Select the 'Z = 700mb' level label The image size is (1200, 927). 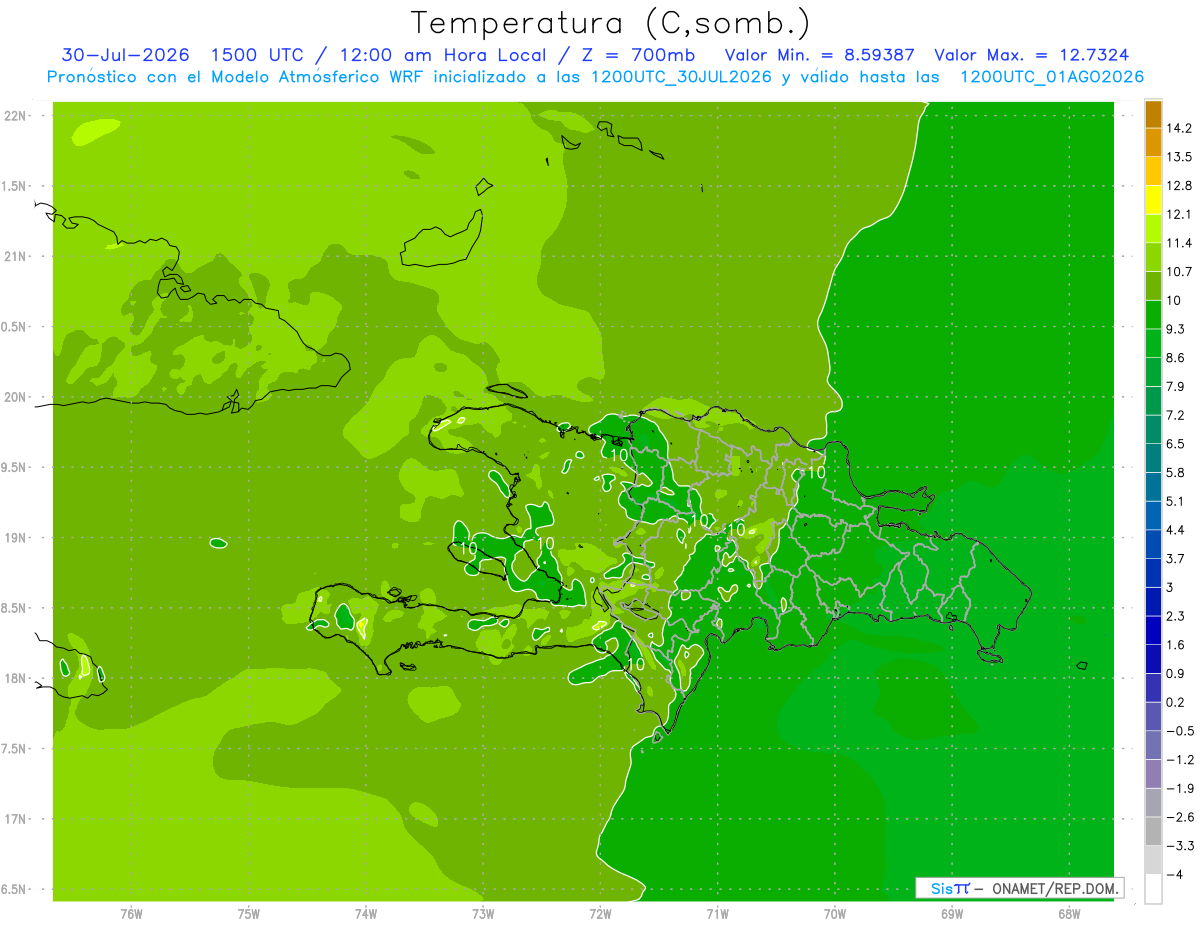639,55
